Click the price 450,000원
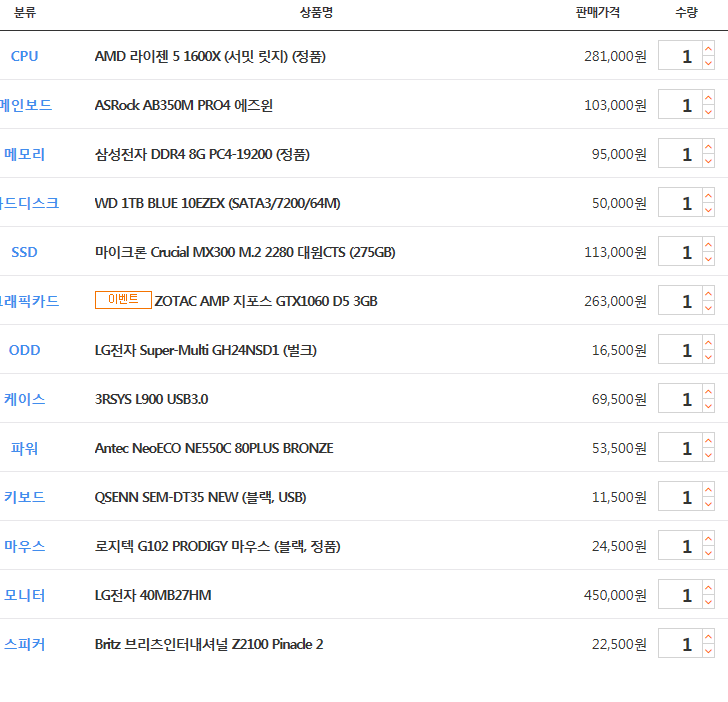The height and width of the screenshot is (702, 728). pyautogui.click(x=615, y=595)
